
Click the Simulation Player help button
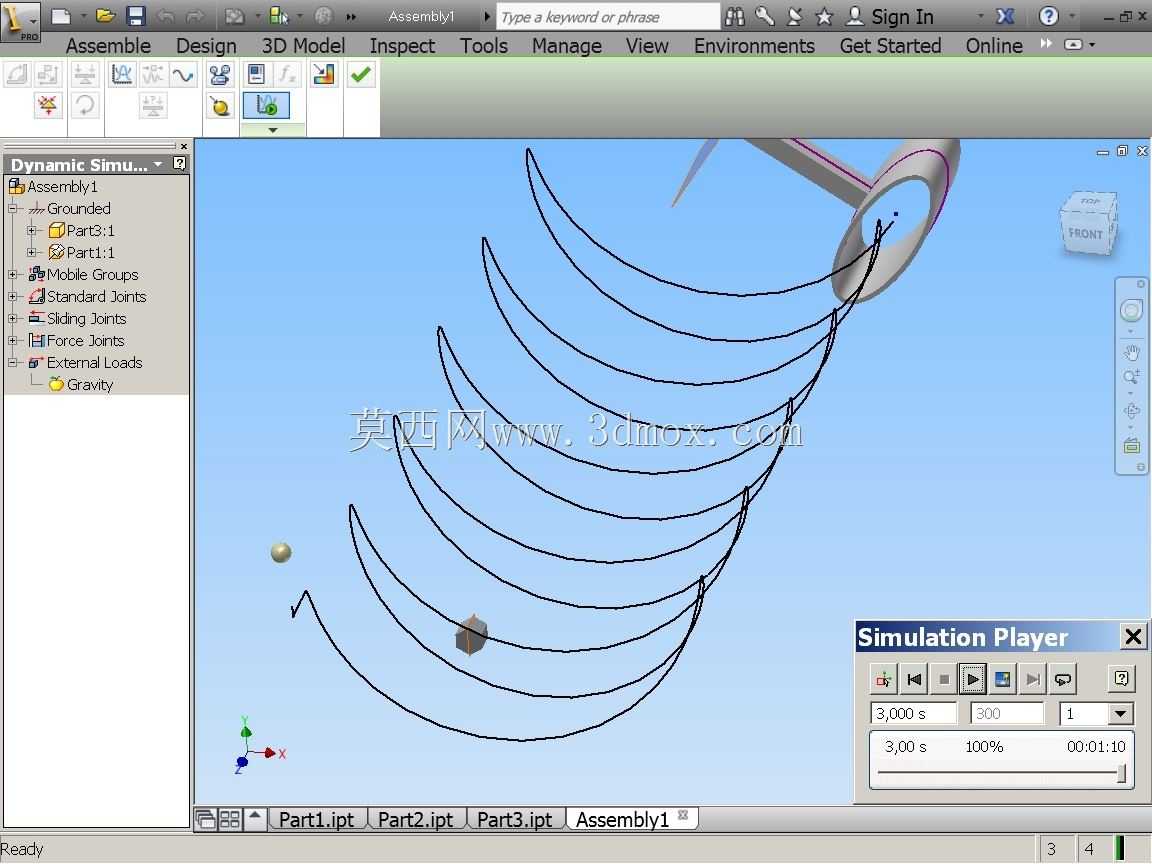tap(1121, 679)
